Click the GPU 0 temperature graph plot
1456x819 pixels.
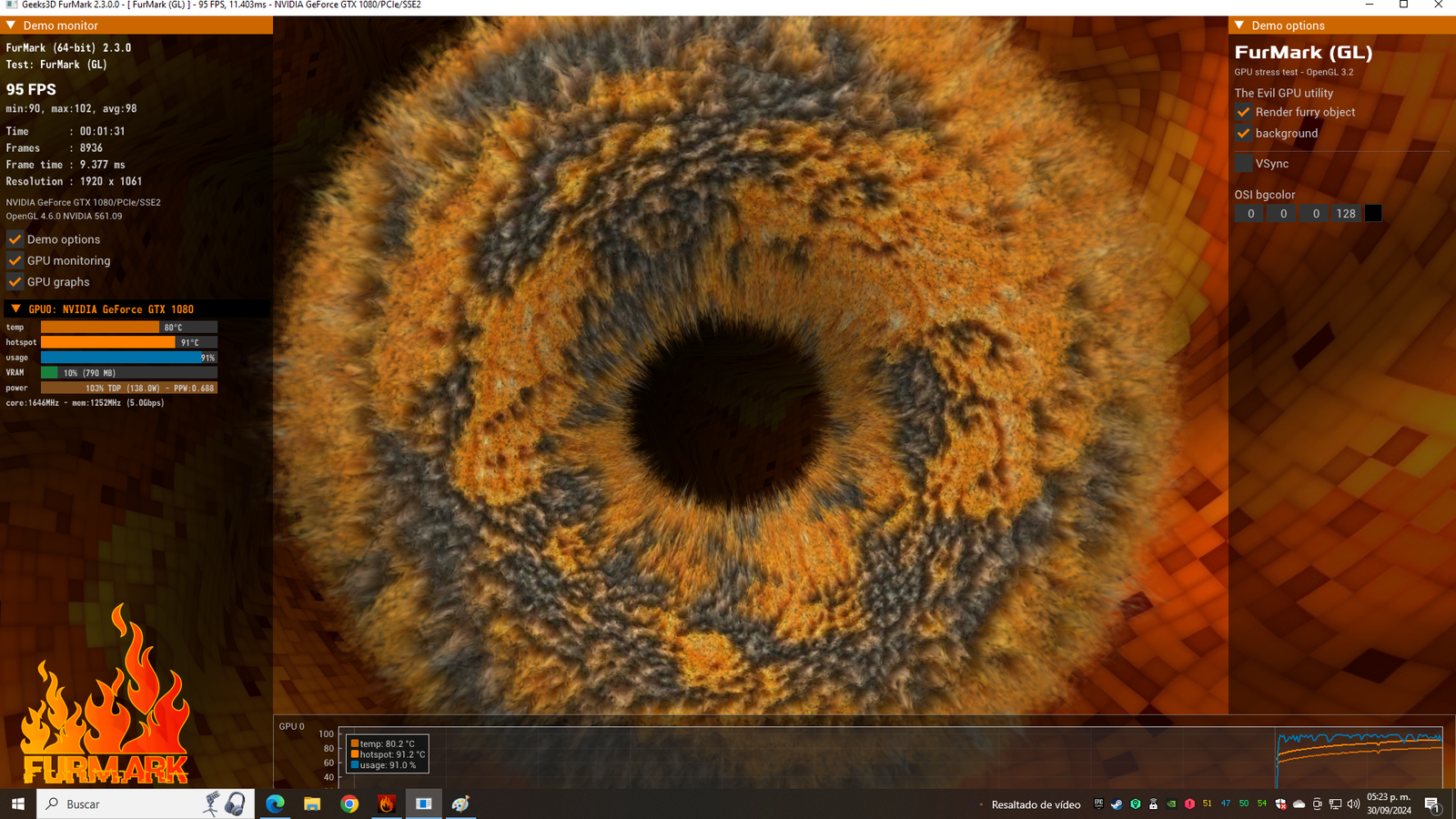coord(891,757)
